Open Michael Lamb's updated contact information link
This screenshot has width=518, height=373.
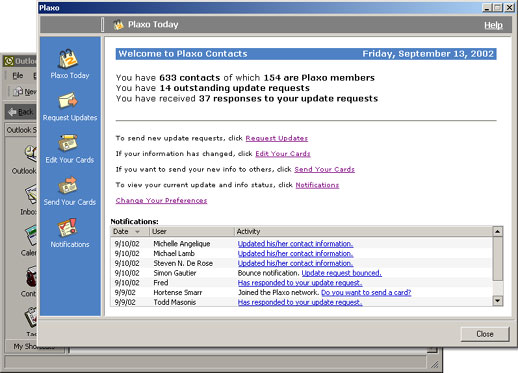[x=295, y=253]
